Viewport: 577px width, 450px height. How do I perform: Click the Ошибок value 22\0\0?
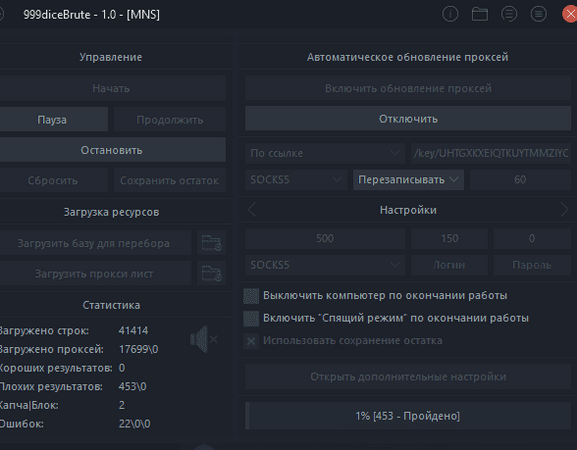tap(134, 424)
